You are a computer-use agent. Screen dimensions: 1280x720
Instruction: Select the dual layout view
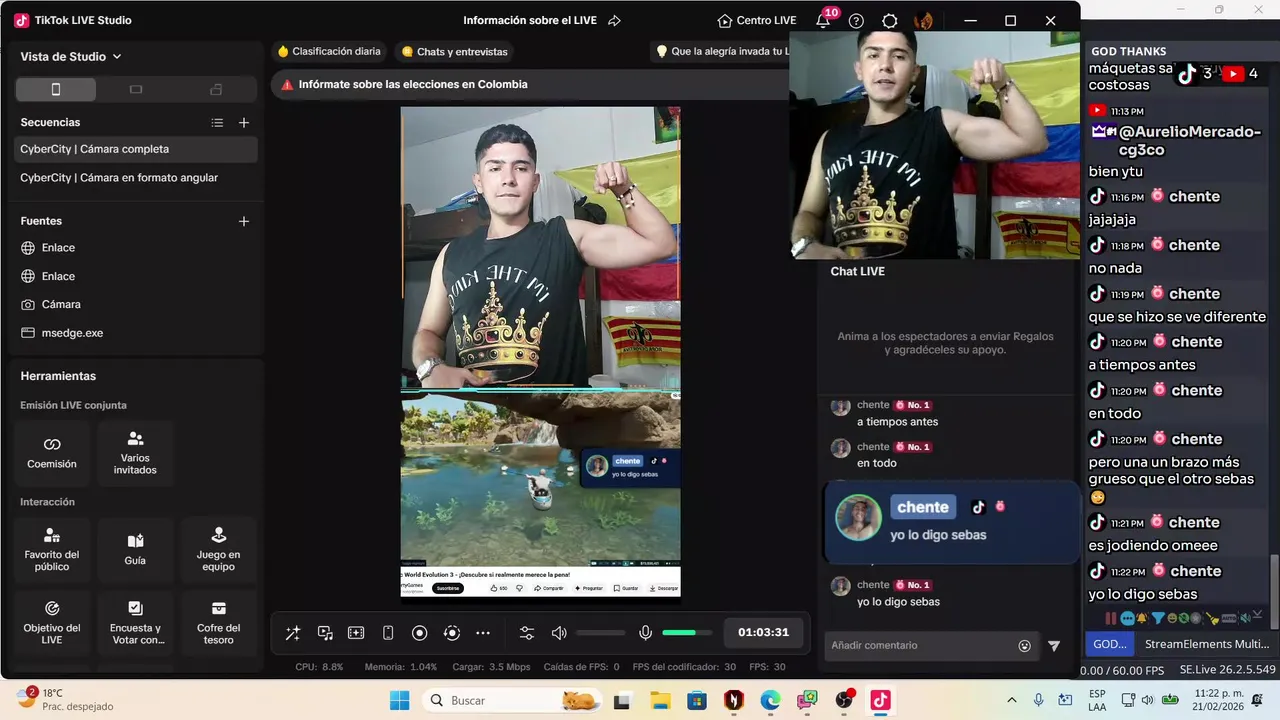216,89
